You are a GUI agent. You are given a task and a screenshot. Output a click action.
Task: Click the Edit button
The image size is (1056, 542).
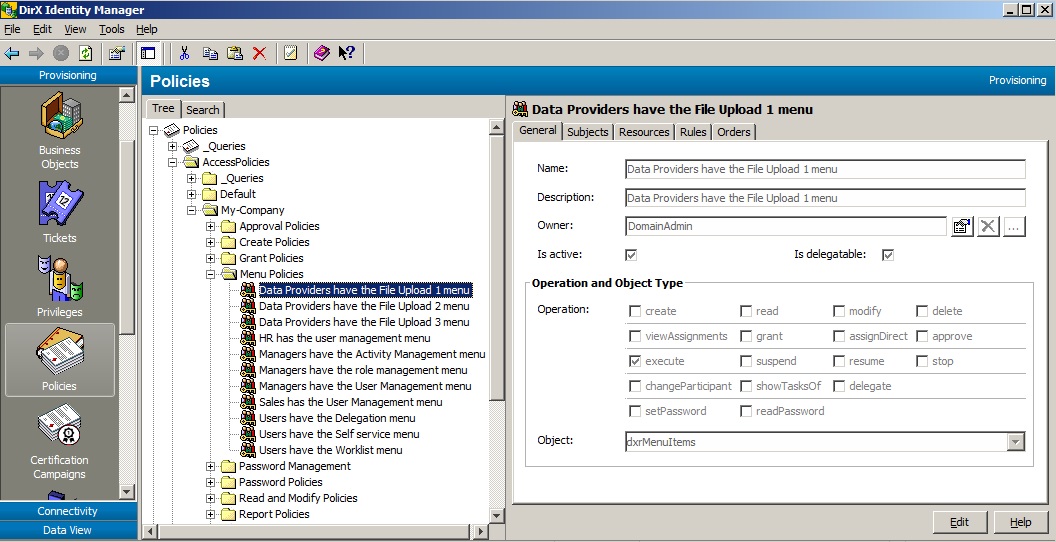coord(959,522)
